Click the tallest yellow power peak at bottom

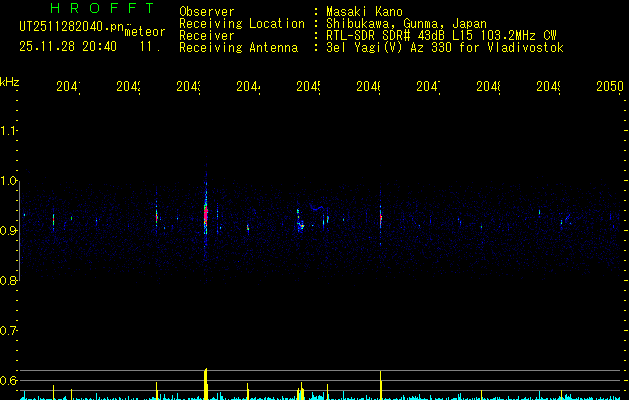pyautogui.click(x=206, y=384)
